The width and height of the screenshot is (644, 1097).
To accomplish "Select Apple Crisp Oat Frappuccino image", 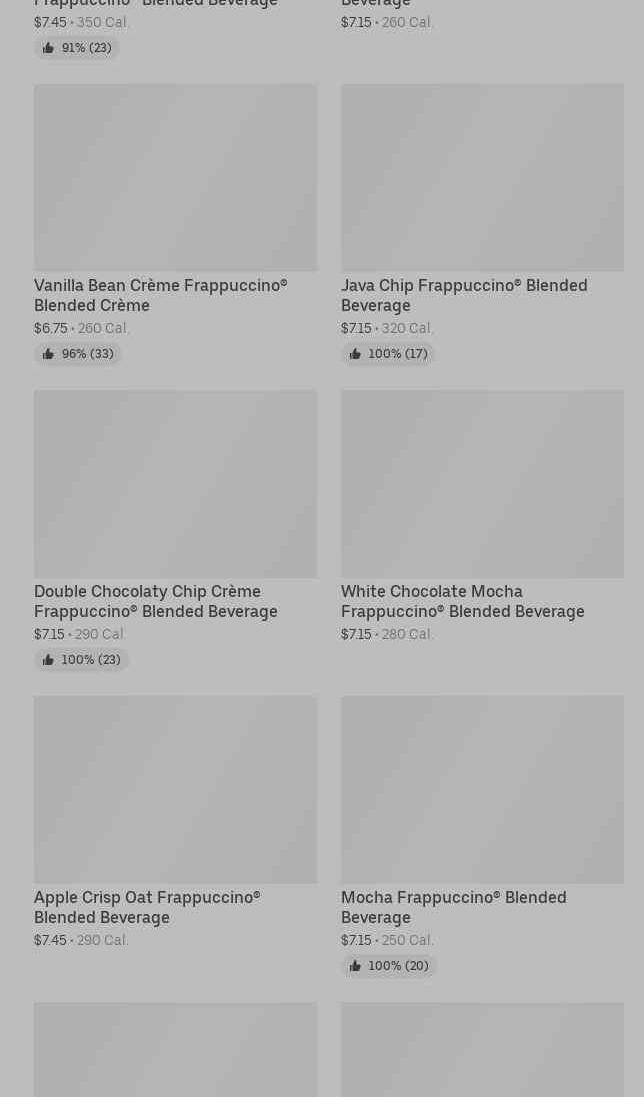I will click(x=175, y=789).
